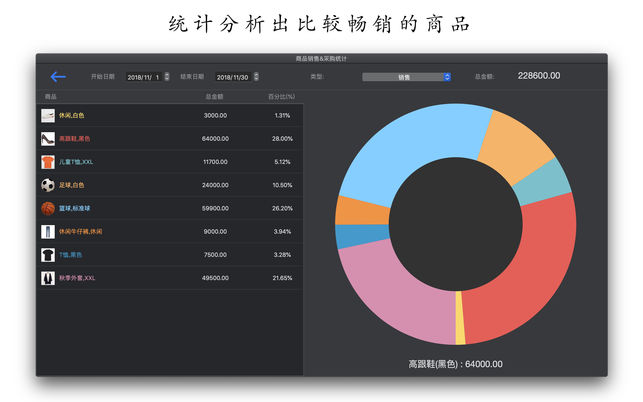The image size is (643, 402).
Task: Click the 5.12% percentage cell
Action: pos(282,162)
